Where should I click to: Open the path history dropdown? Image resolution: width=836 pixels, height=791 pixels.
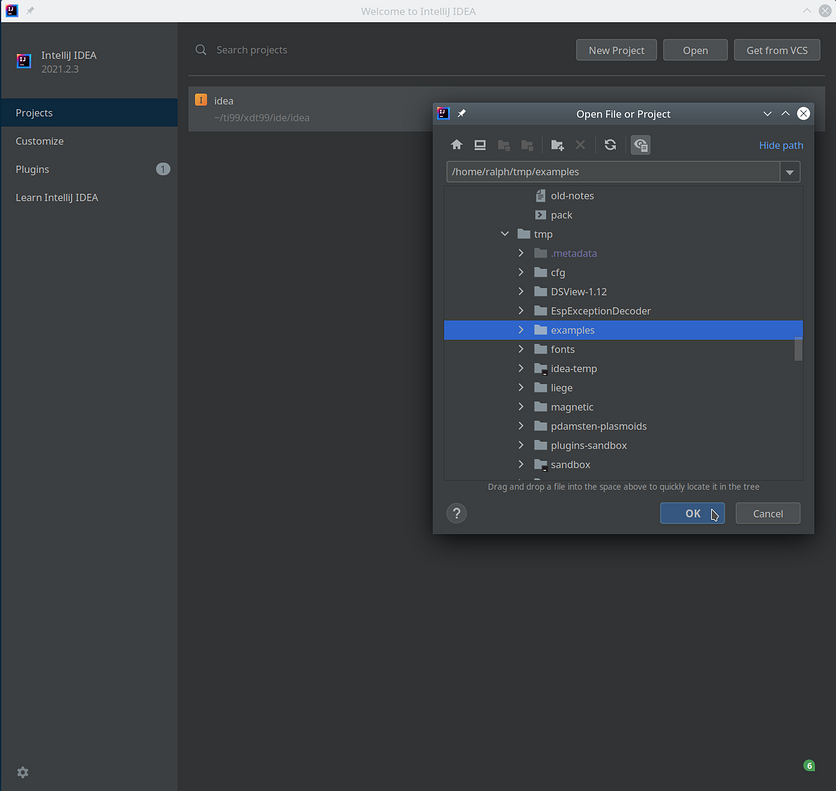point(791,172)
